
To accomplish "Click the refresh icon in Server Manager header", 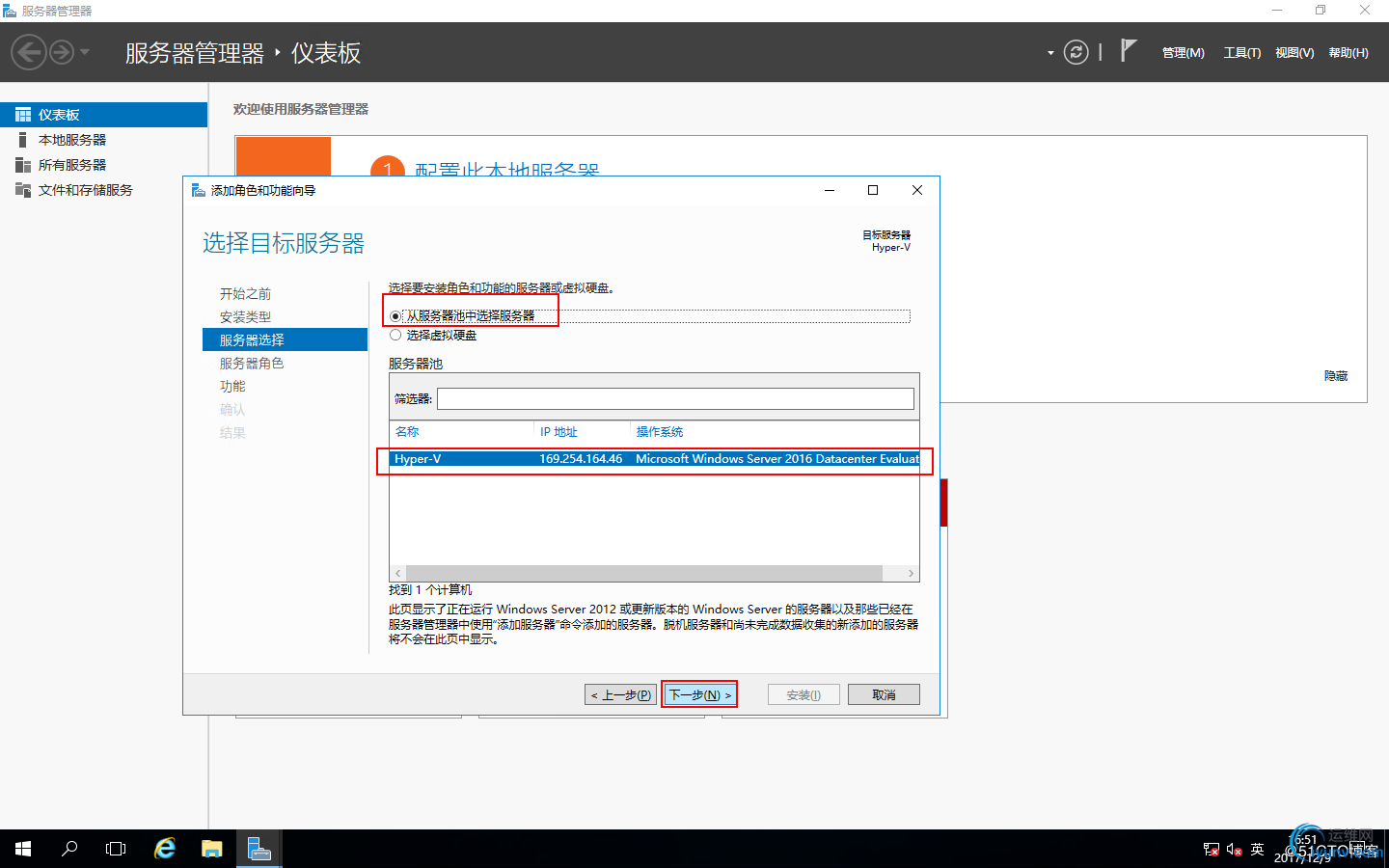I will [1076, 52].
